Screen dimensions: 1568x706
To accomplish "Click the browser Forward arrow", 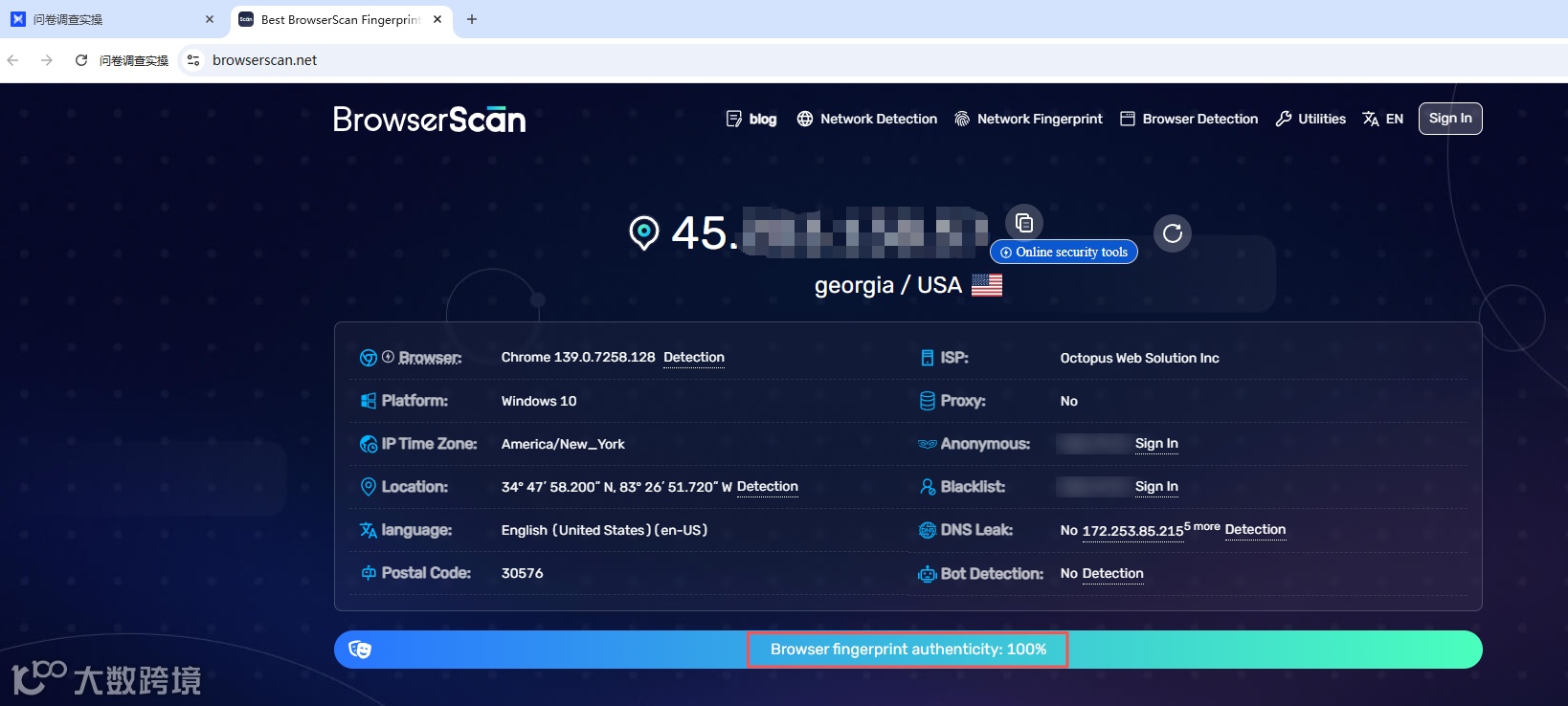I will 47,60.
